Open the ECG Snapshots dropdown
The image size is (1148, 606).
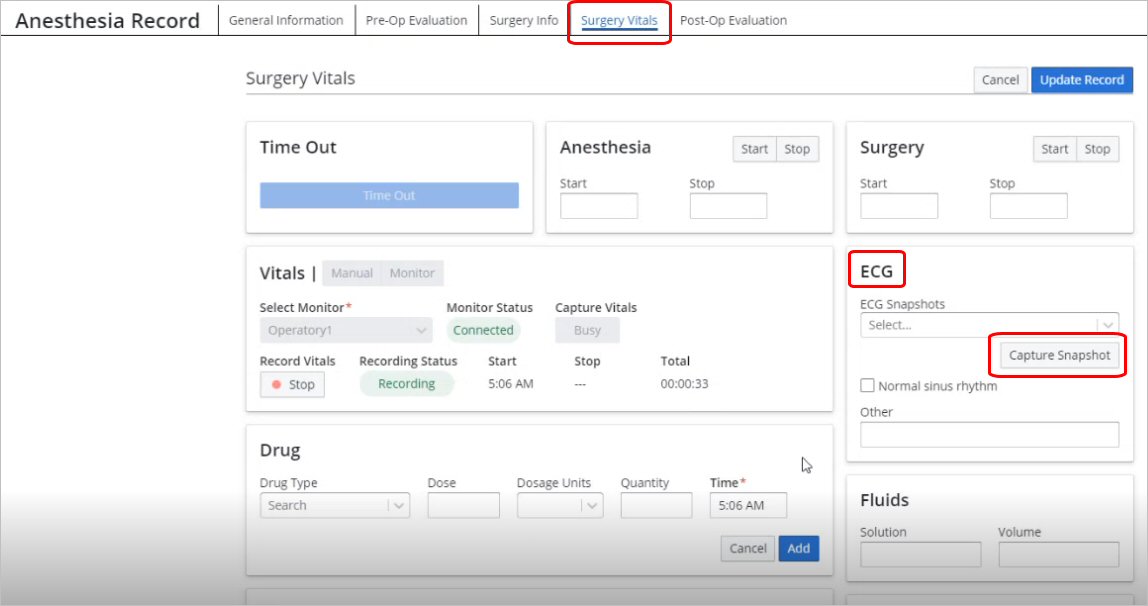[988, 325]
